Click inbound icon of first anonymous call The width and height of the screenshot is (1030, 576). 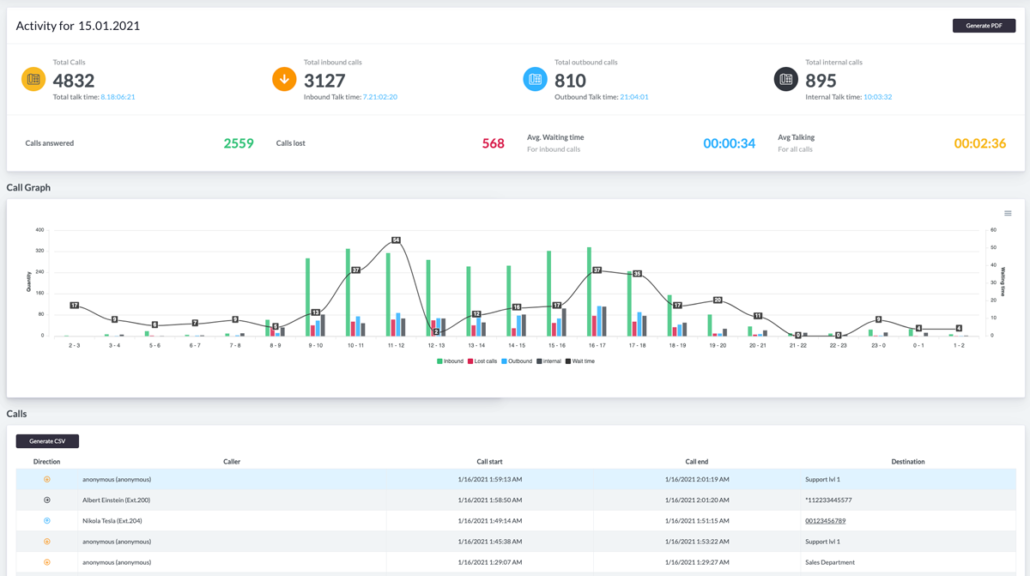click(x=47, y=479)
